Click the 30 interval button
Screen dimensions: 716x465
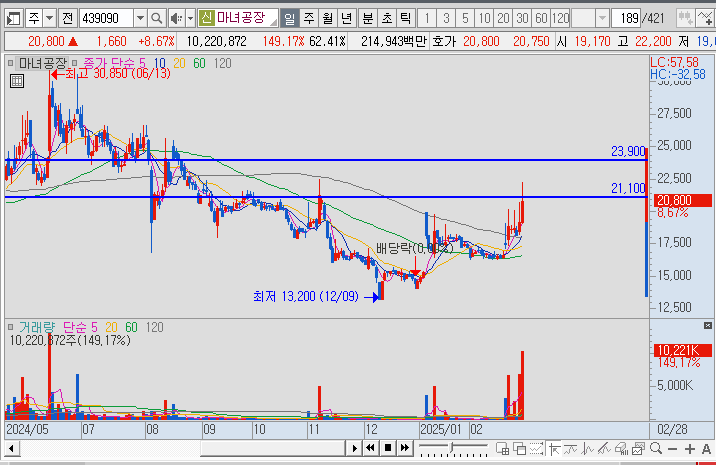tap(522, 18)
